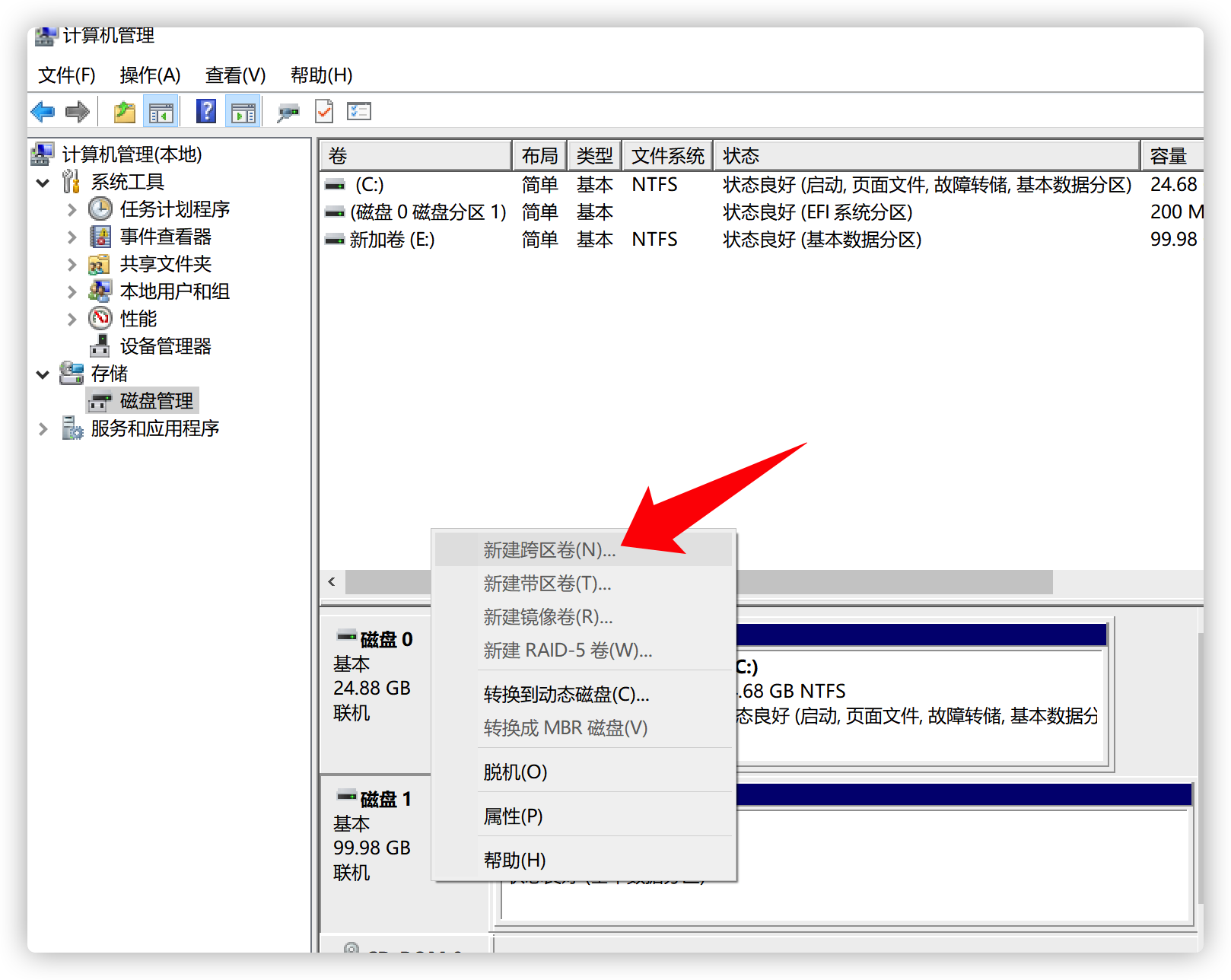Click the red checkmark sheet toolbar icon
The width and height of the screenshot is (1231, 980).
[x=324, y=112]
